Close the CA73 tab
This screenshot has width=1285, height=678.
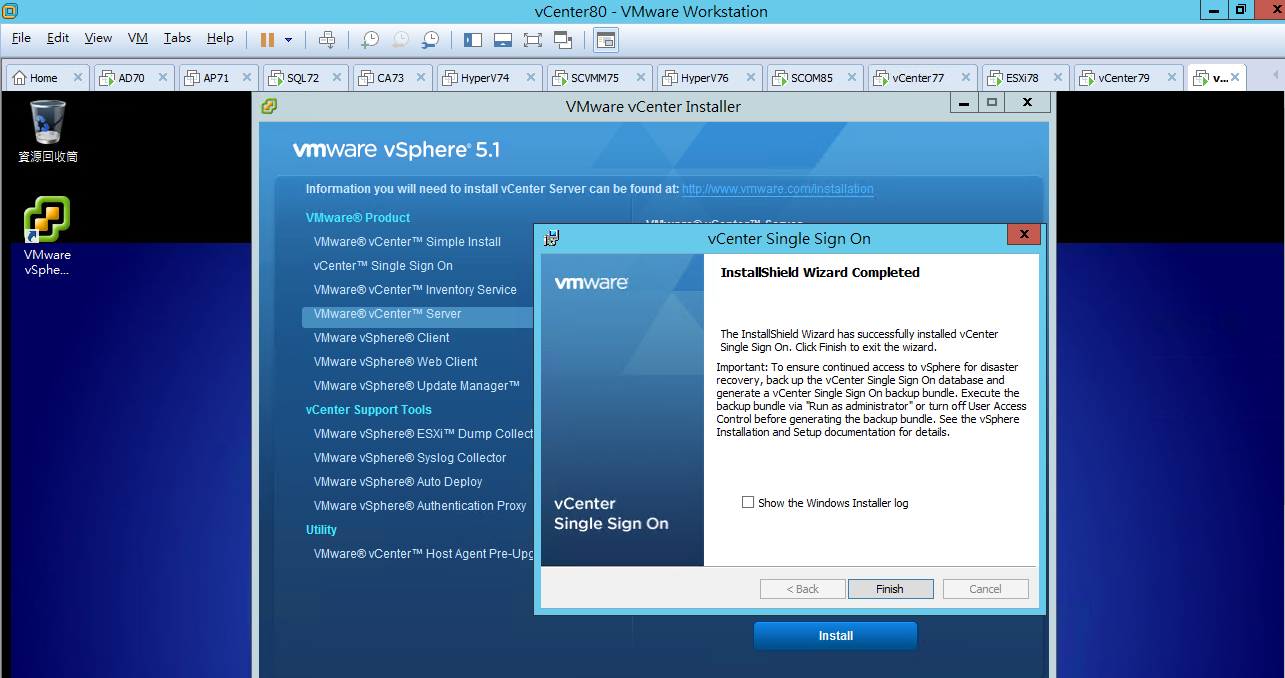click(x=422, y=78)
